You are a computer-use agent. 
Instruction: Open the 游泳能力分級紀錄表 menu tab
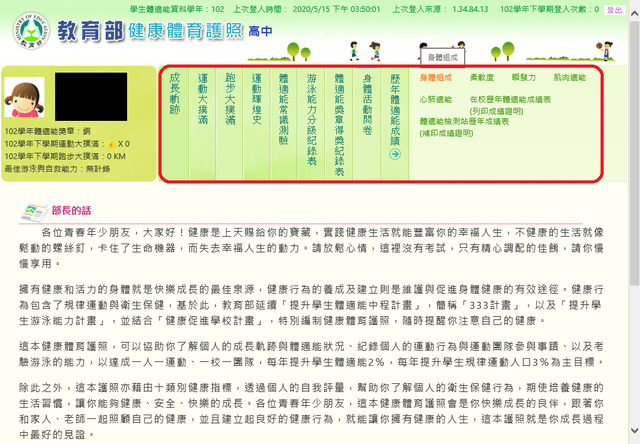point(312,119)
